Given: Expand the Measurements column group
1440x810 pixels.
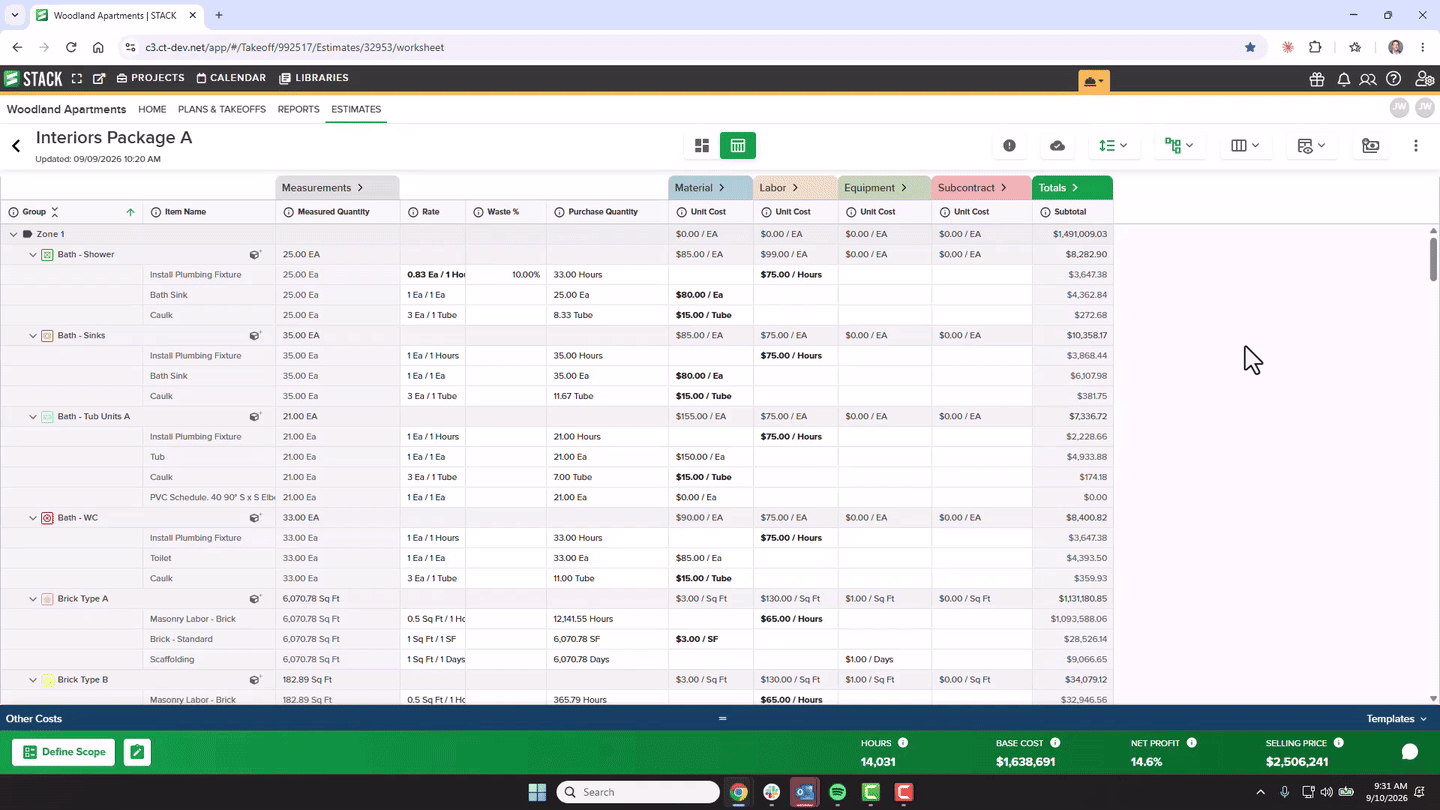Looking at the screenshot, I should point(360,188).
